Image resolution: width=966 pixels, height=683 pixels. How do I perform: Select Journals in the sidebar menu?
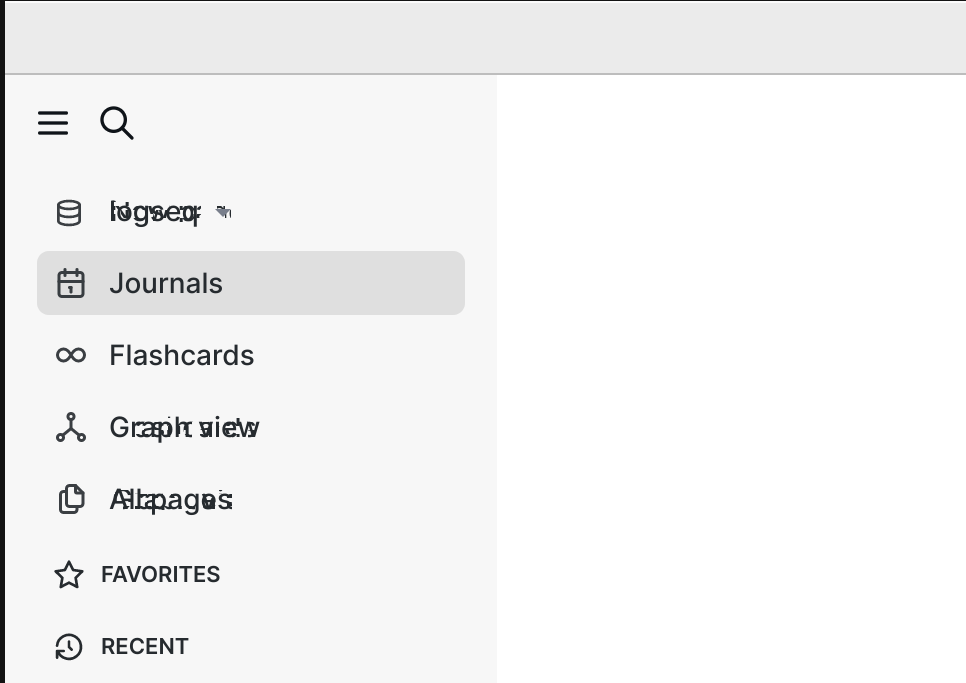click(x=166, y=283)
